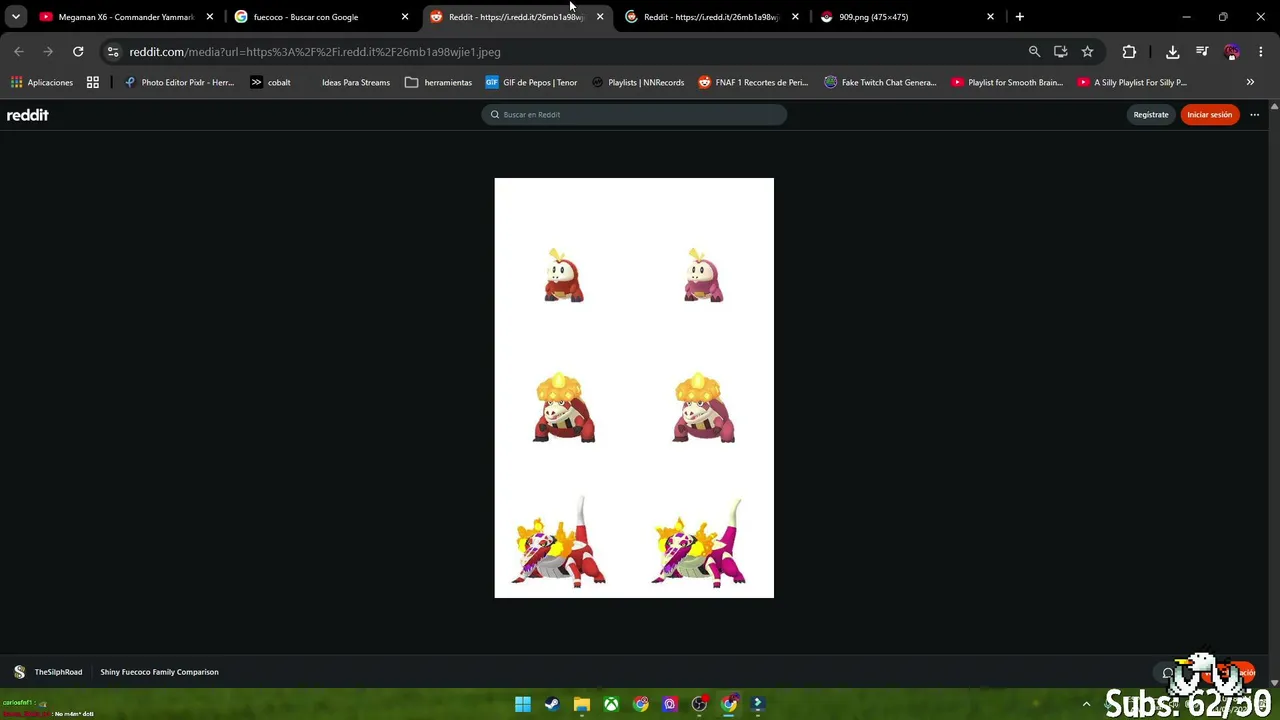The height and width of the screenshot is (720, 1280).
Task: Open the tab groups grid icon in bookmarks bar
Action: tap(93, 82)
